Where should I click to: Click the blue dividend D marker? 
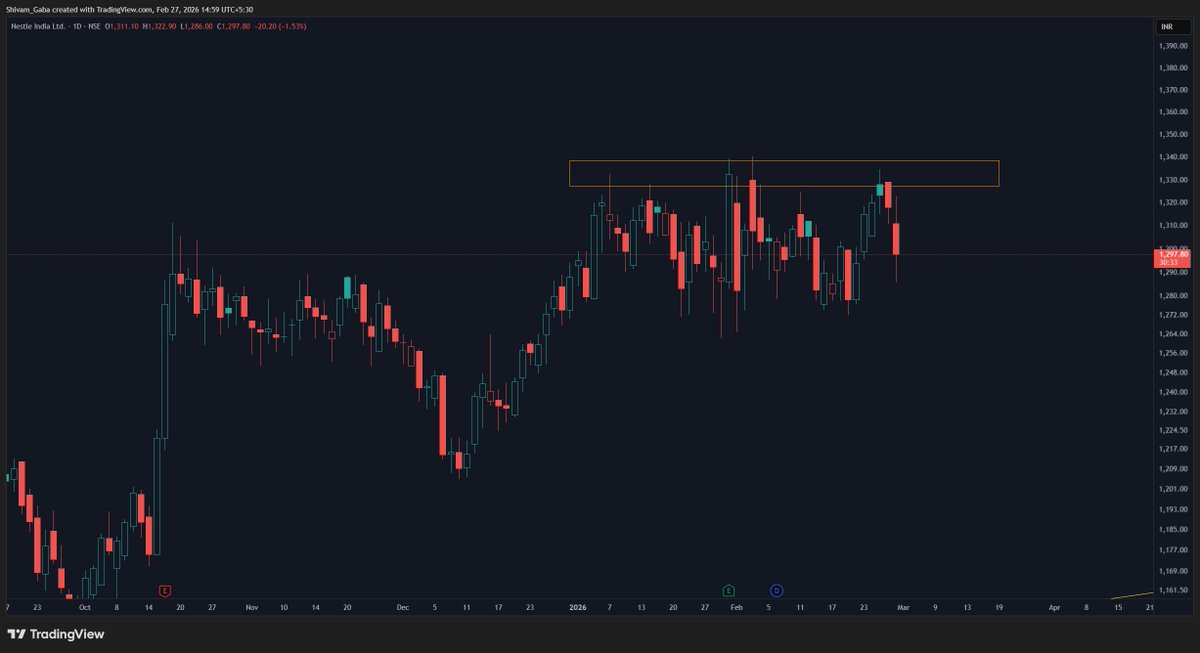pos(776,590)
